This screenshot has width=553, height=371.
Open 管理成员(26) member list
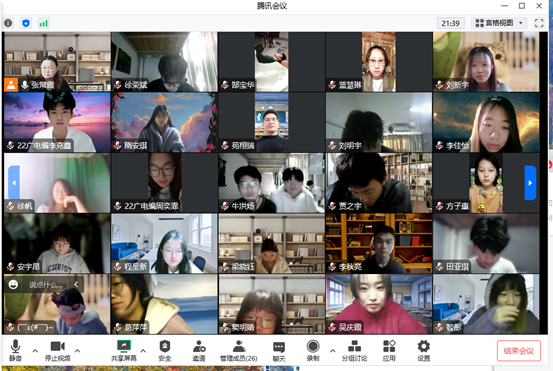click(x=238, y=351)
